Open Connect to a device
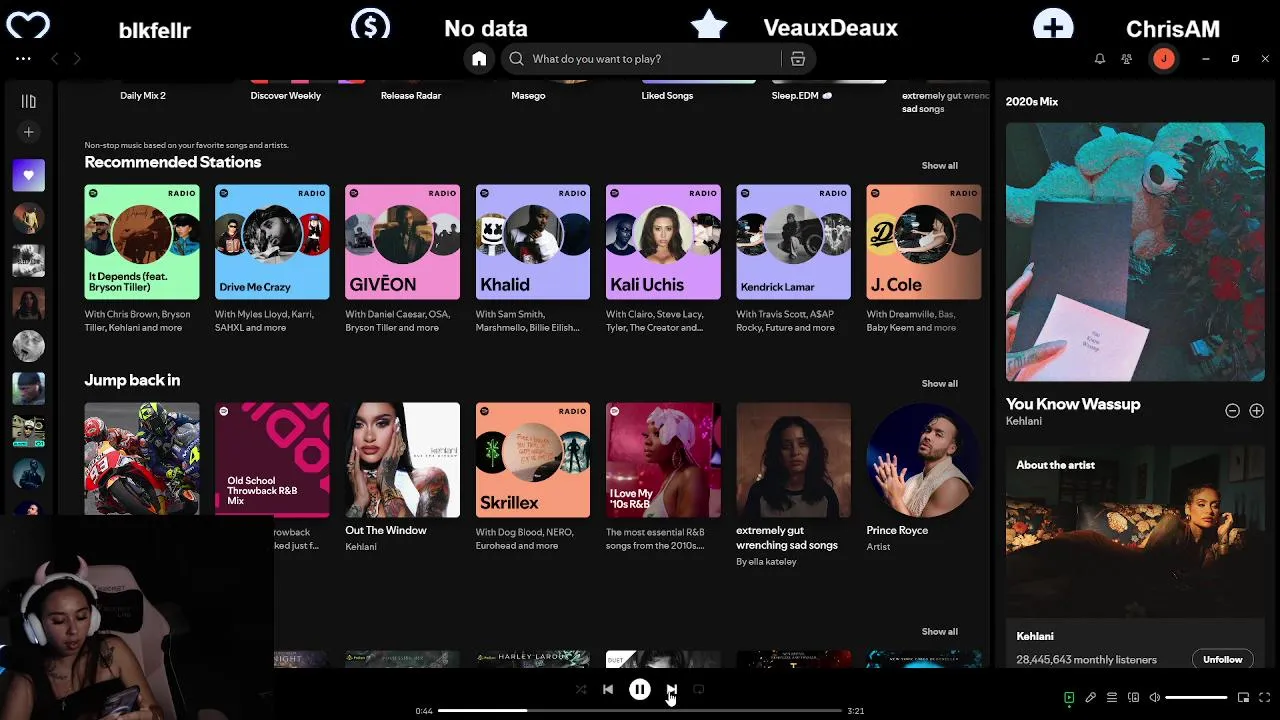This screenshot has height=720, width=1280. [x=1134, y=698]
